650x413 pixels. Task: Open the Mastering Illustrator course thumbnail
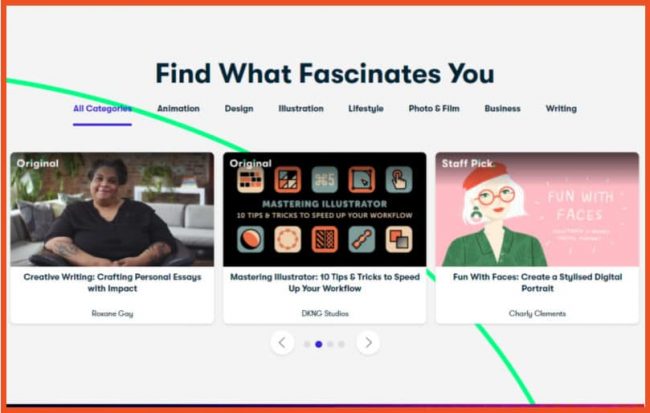325,209
